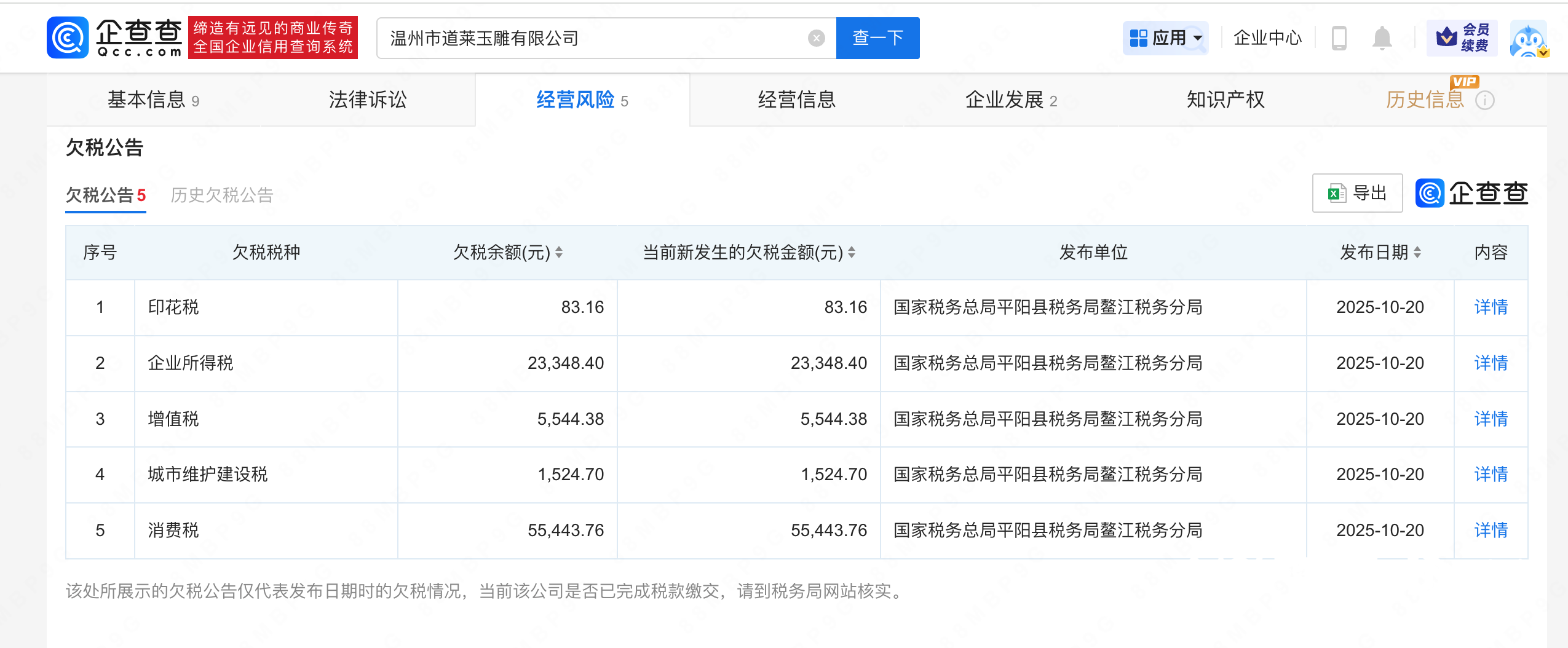Sort by 当前新发生的欠税金额 column
The width and height of the screenshot is (1568, 648).
852,252
